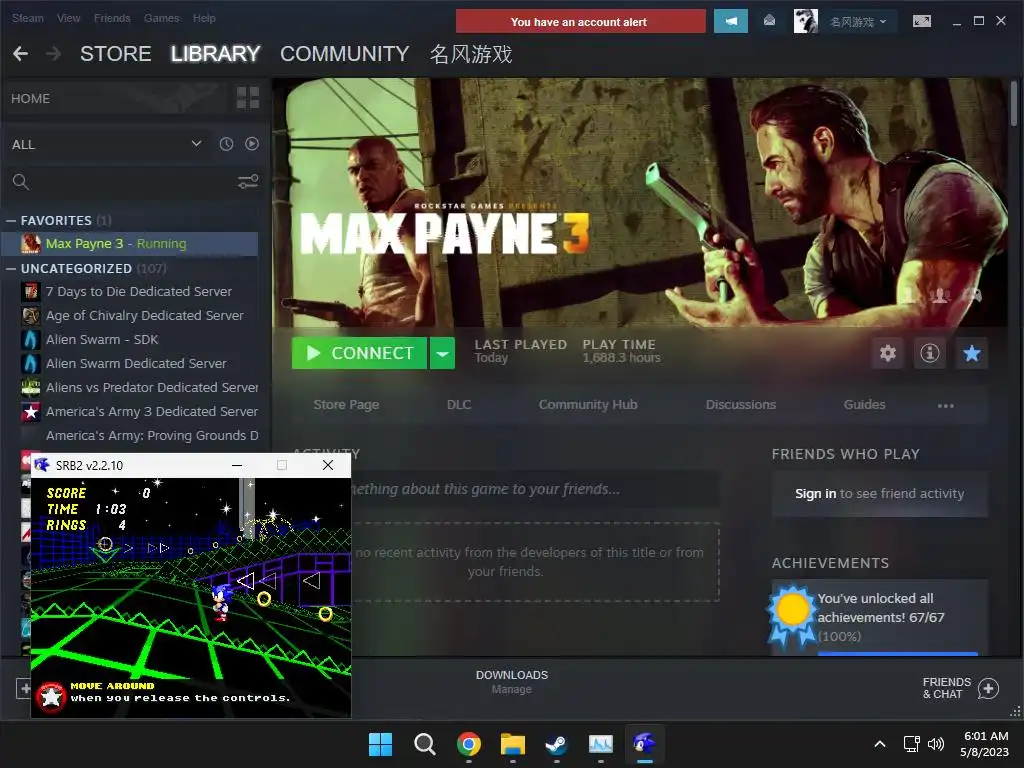Screen dimensions: 1024x768
Task: Open advanced filter settings icon
Action: coord(248,182)
